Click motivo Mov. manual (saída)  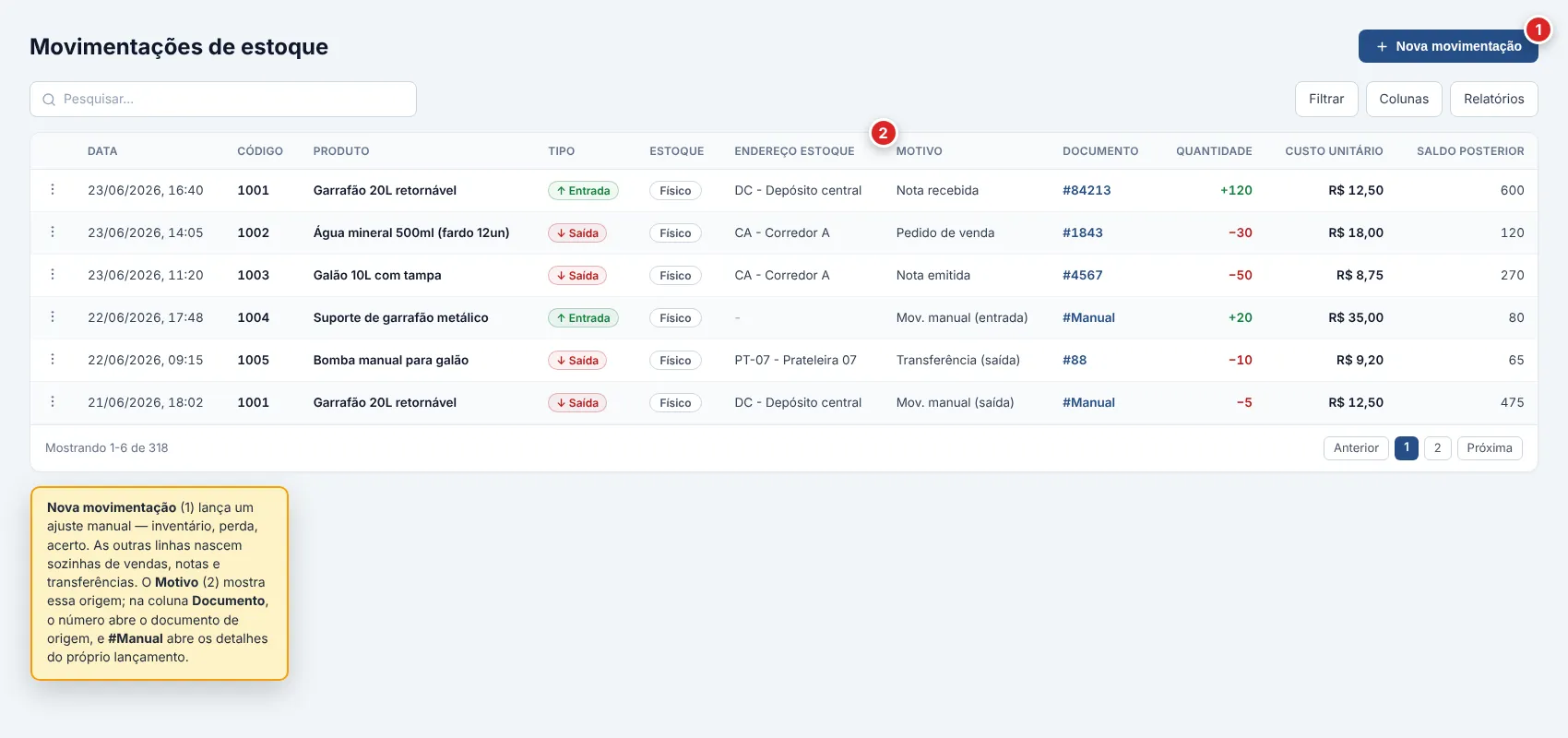pos(955,402)
